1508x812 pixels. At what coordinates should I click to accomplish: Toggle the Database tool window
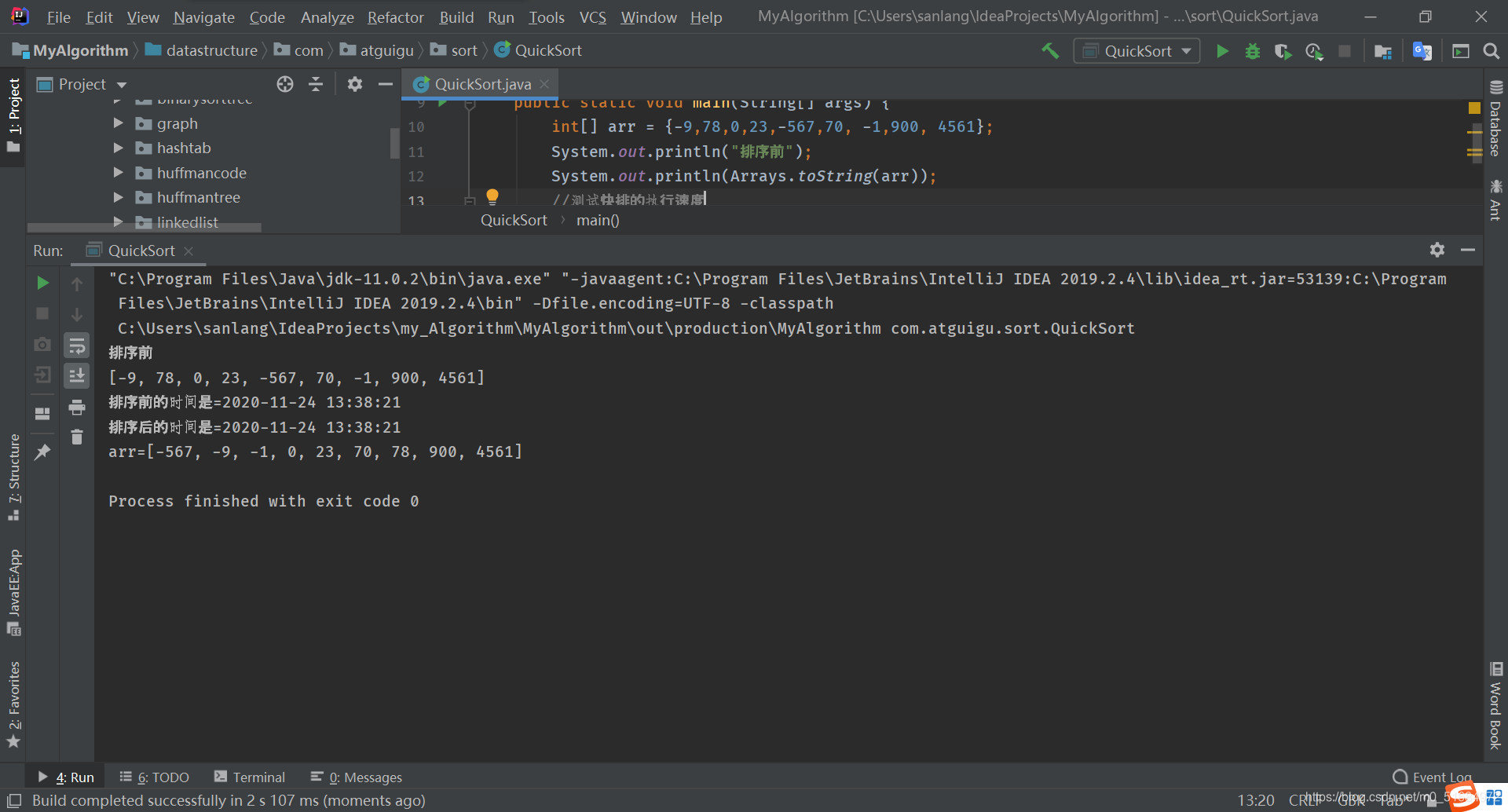pyautogui.click(x=1495, y=118)
